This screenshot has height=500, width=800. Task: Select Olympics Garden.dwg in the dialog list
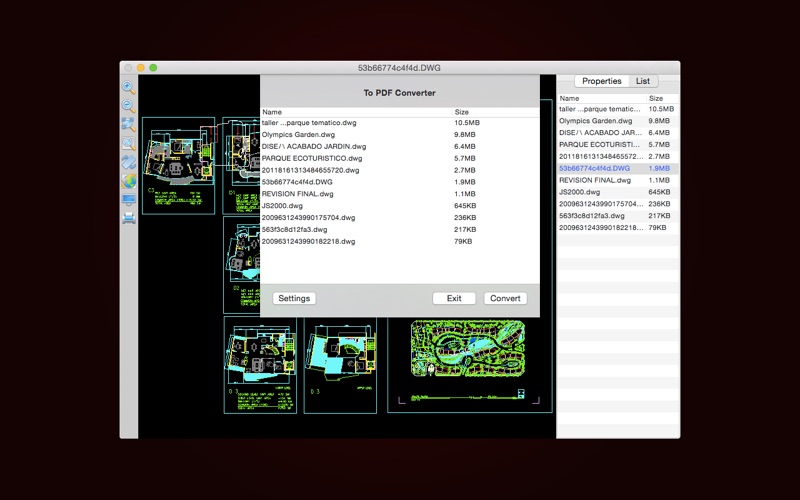(x=400, y=135)
